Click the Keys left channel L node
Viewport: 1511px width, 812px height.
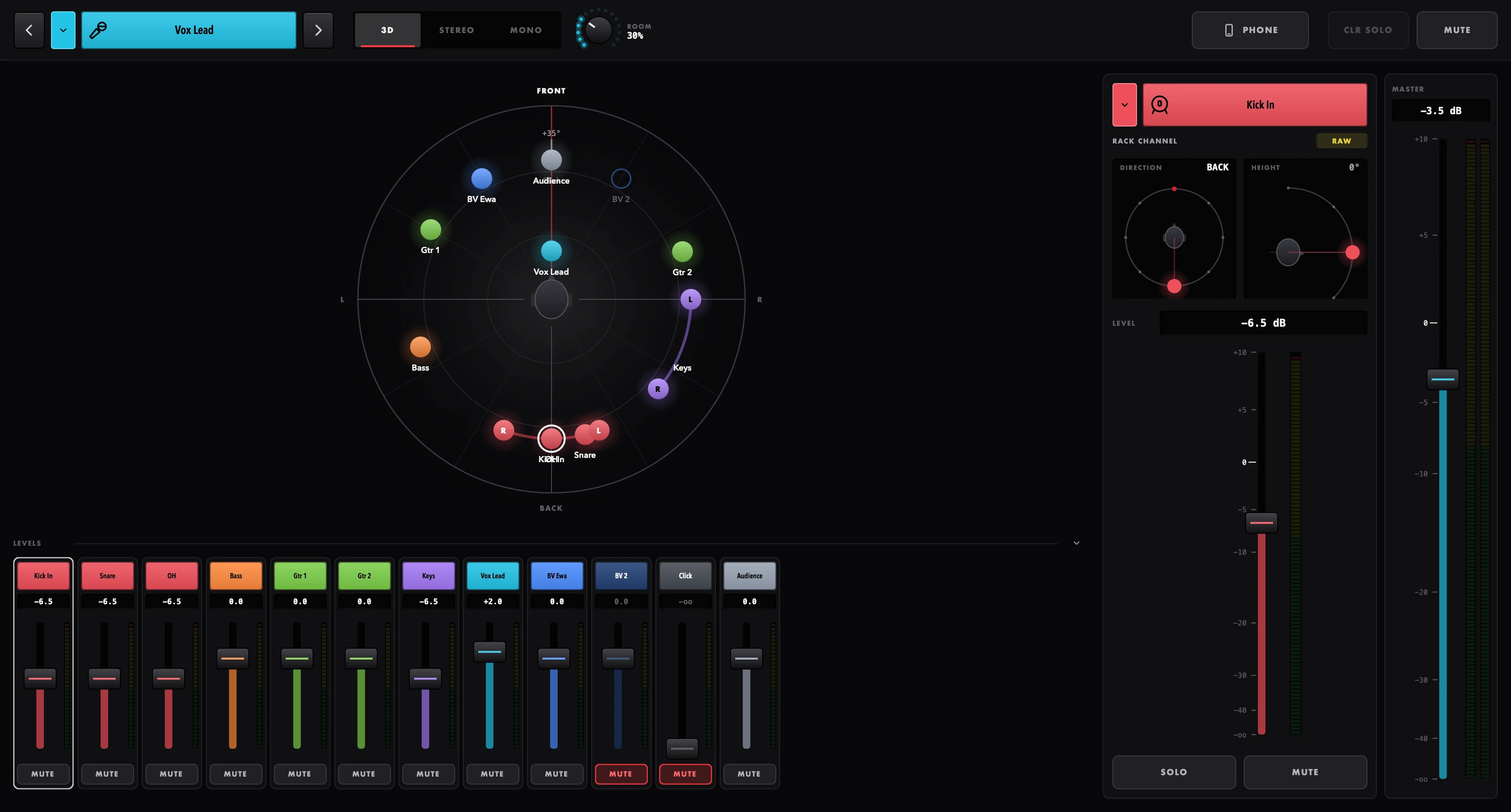click(690, 299)
